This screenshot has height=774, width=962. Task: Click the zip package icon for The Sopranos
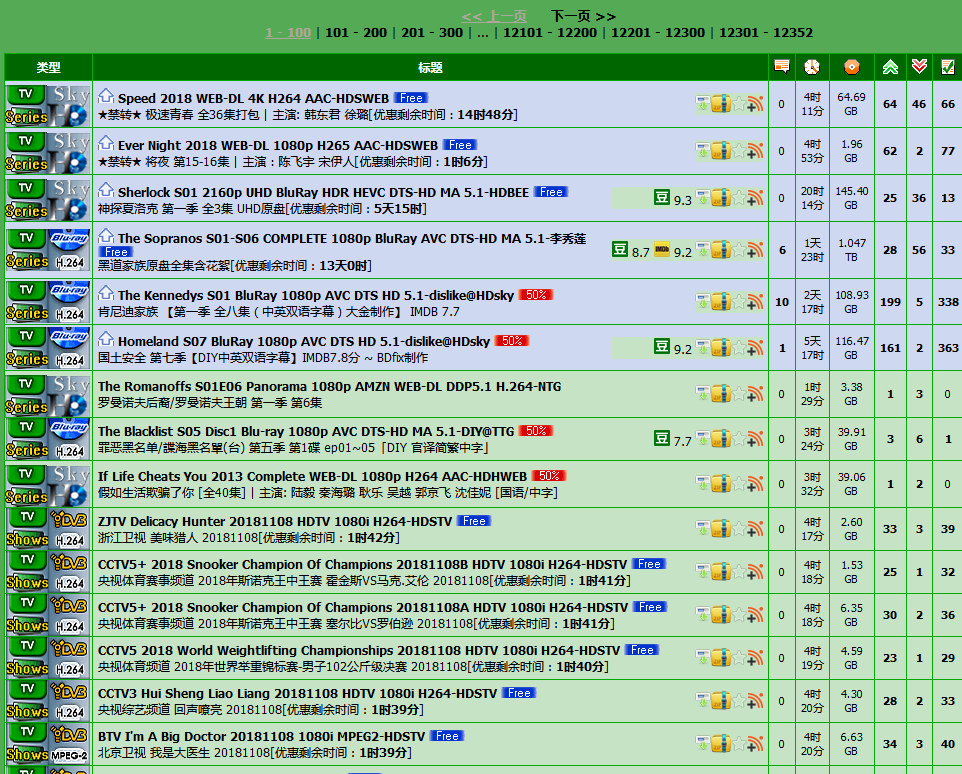tap(721, 250)
